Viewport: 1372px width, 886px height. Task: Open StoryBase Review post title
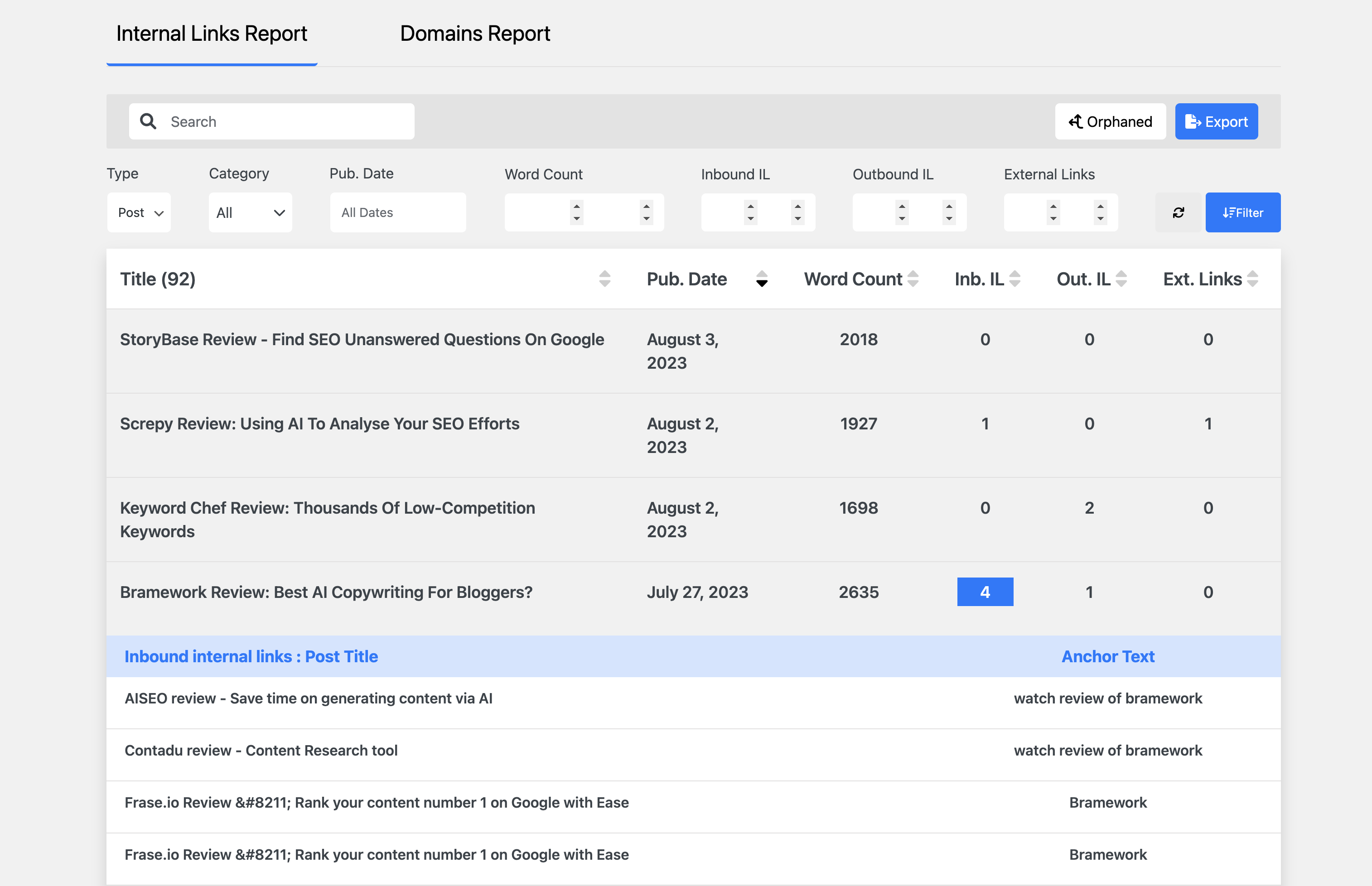pos(362,339)
